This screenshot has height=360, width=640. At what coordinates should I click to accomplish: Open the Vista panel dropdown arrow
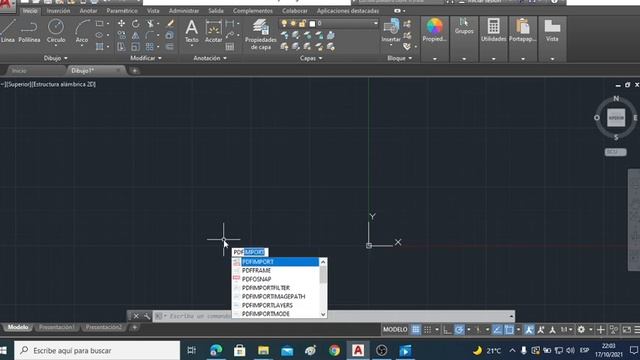pyautogui.click(x=552, y=59)
